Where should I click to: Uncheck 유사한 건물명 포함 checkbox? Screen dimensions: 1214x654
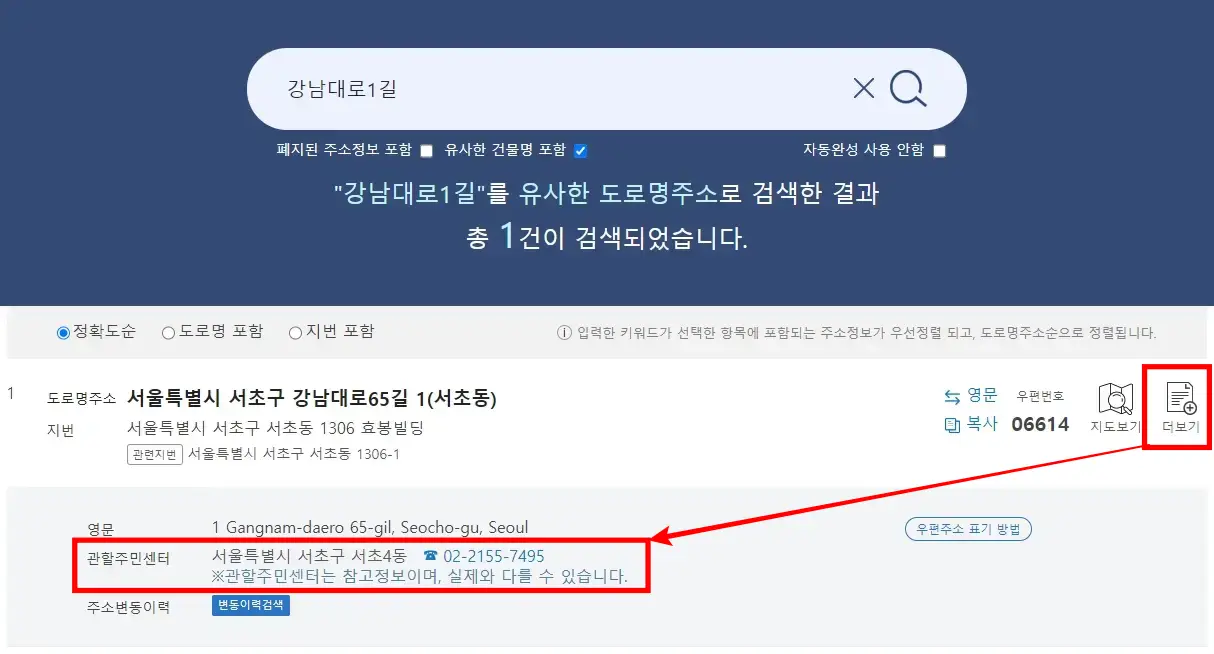pyautogui.click(x=580, y=151)
